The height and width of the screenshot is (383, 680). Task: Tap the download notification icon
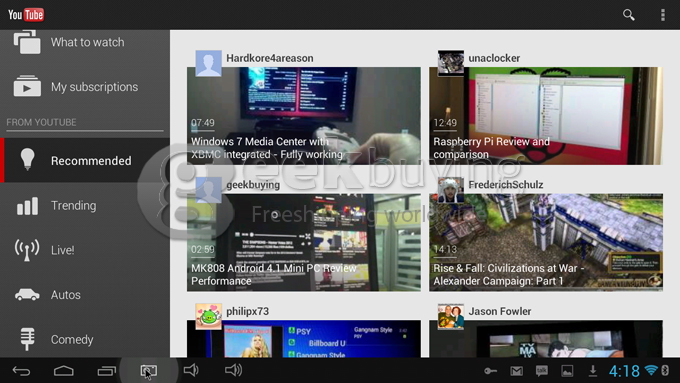pyautogui.click(x=592, y=371)
